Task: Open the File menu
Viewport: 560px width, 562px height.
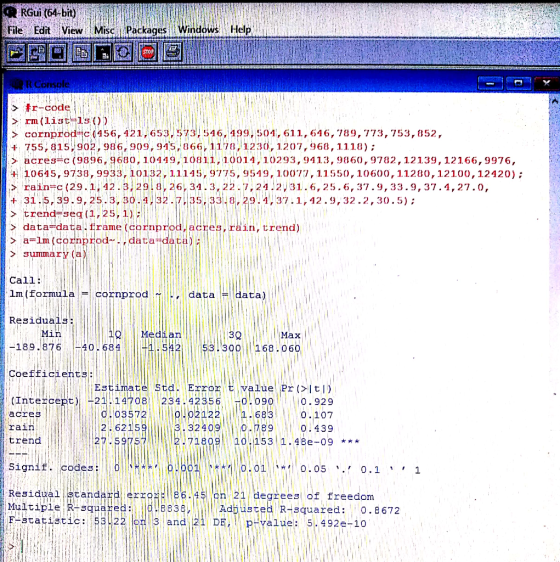Action: tap(15, 30)
